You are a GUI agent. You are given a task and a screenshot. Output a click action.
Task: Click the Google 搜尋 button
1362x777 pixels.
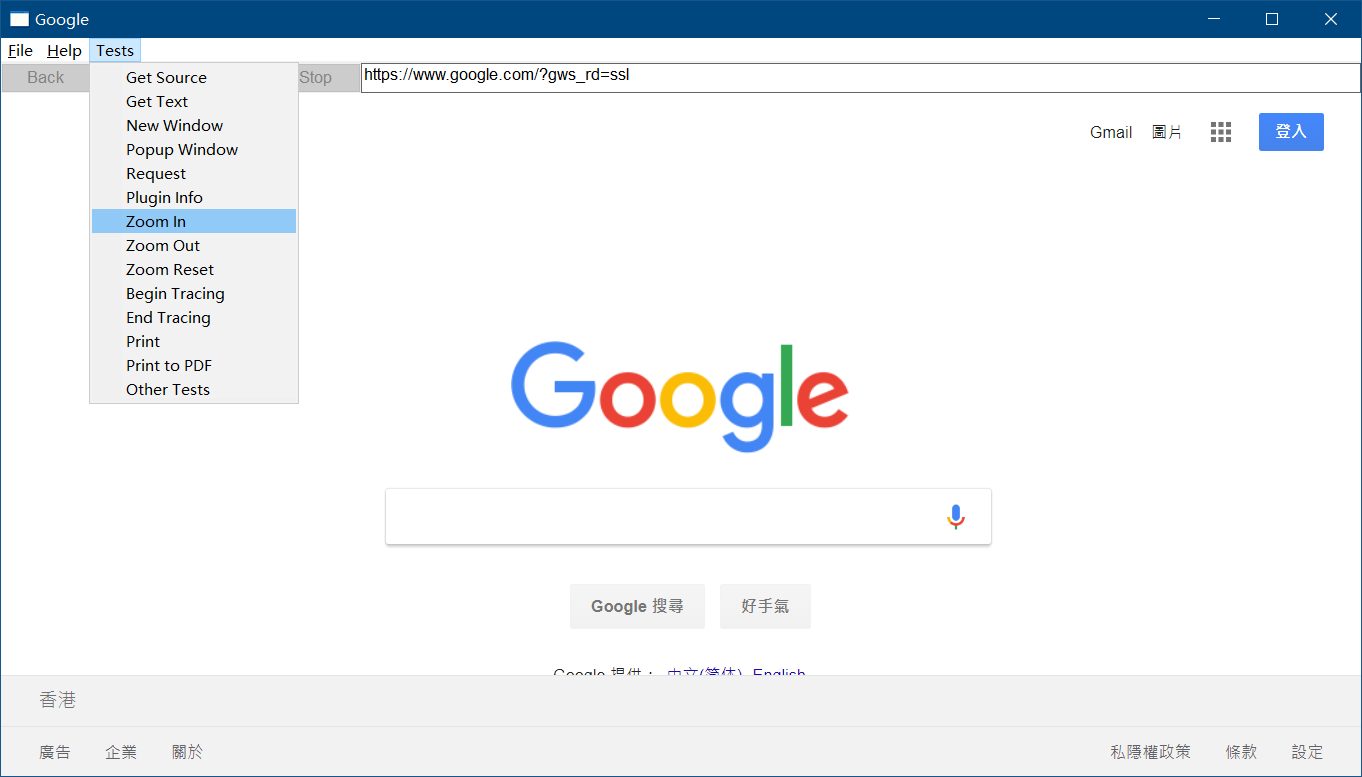tap(637, 607)
